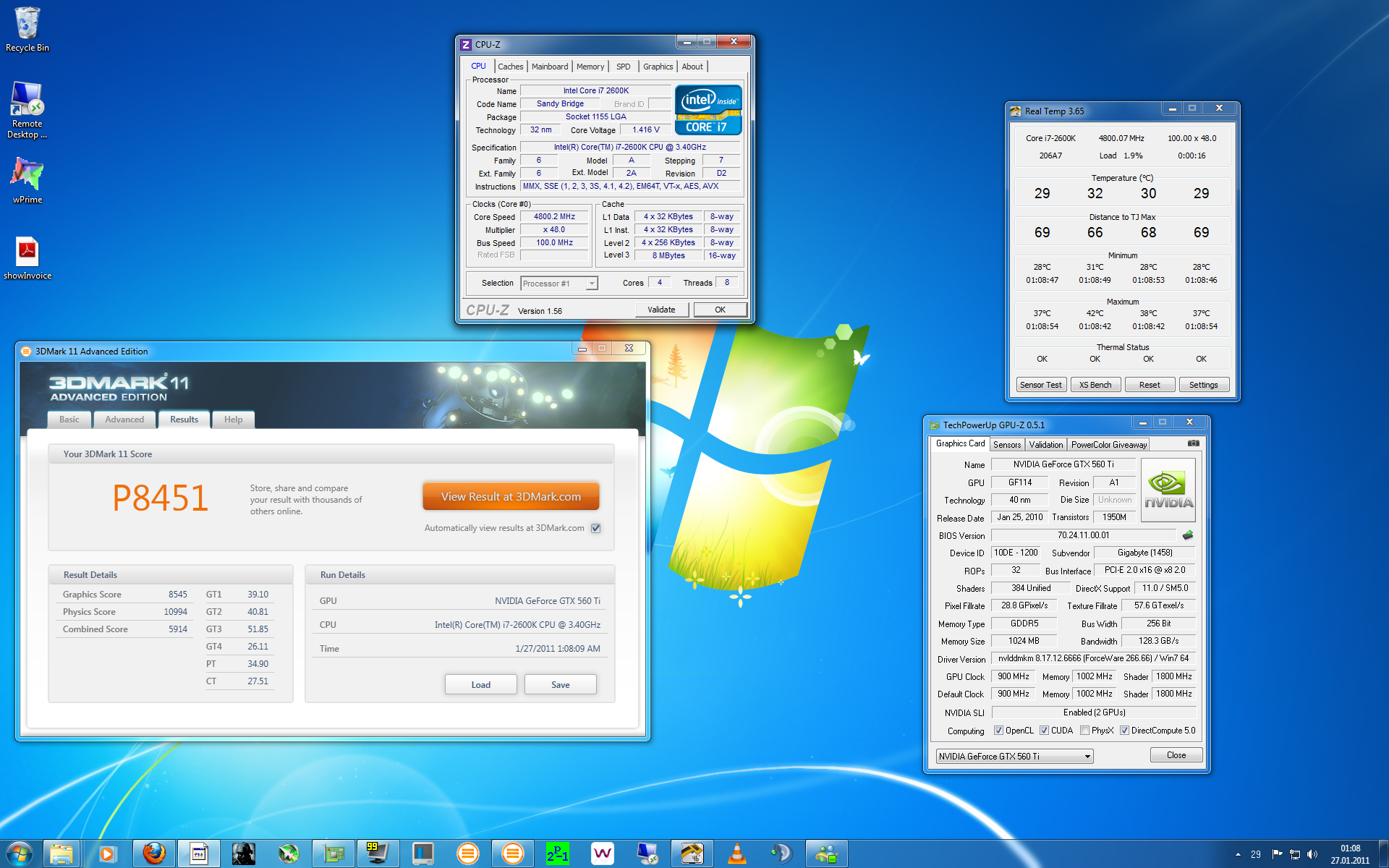This screenshot has width=1389, height=868.
Task: Open the Mainboard tab in CPU-Z
Action: point(550,67)
